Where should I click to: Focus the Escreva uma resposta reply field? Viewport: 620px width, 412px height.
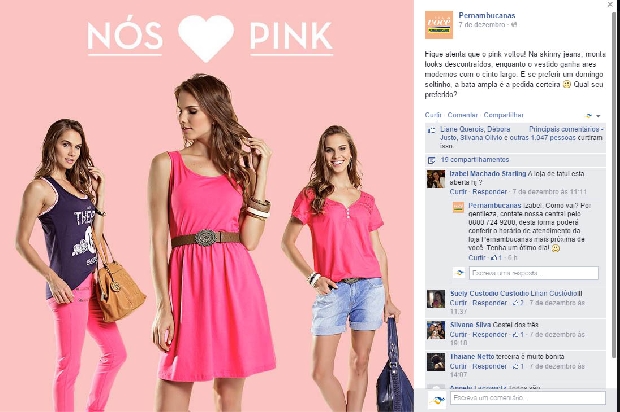coord(534,273)
